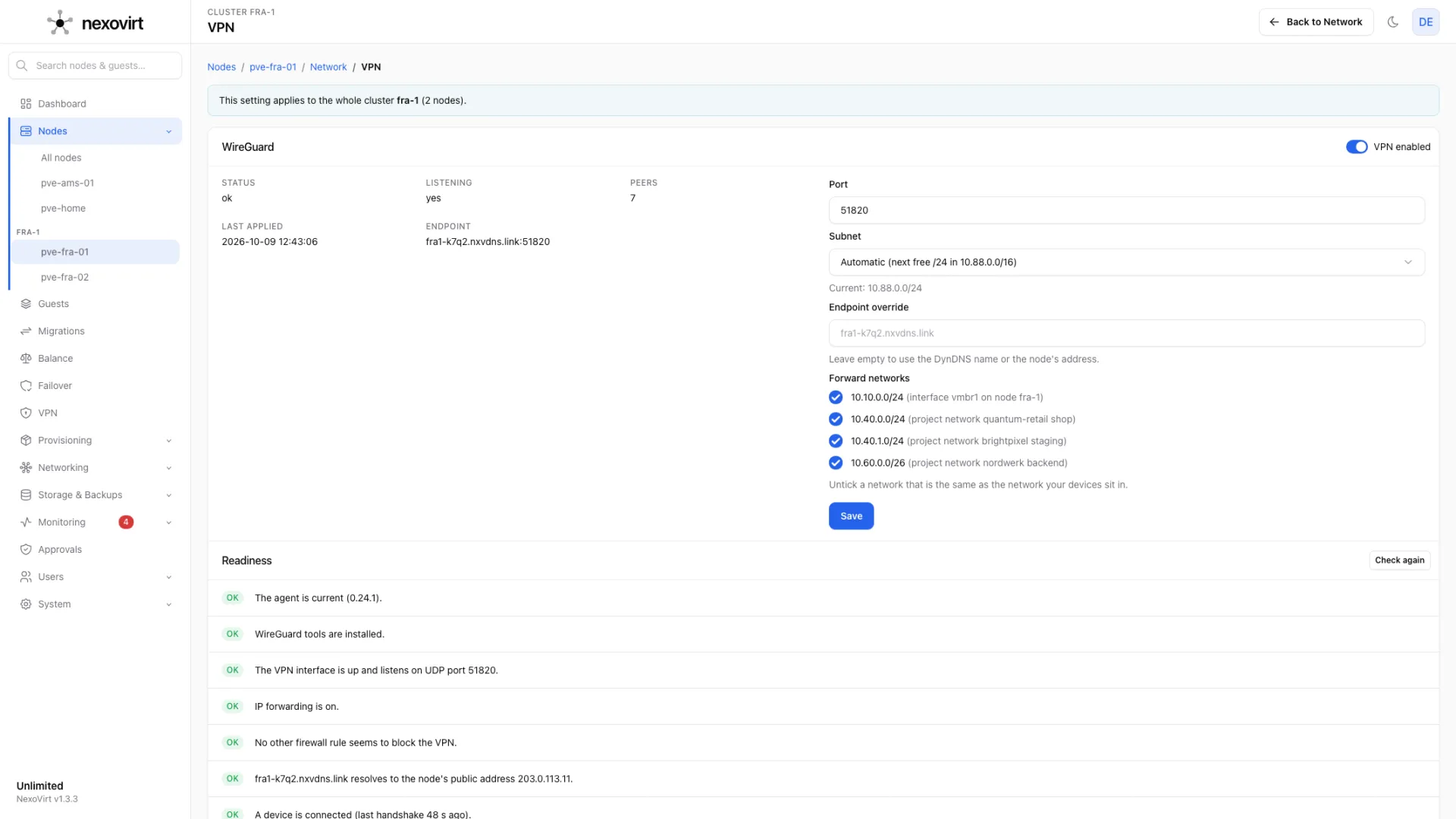1456x819 pixels.
Task: Click the Endpoint override field
Action: 1126,333
